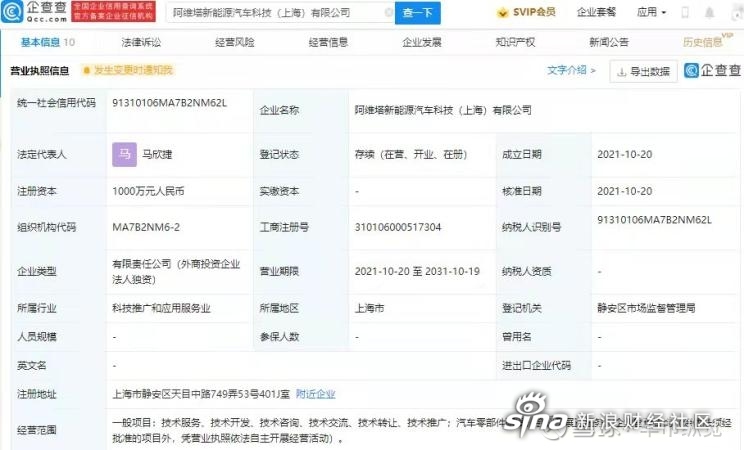This screenshot has width=744, height=450.
Task: Click the SVIP crown icon
Action: coord(502,13)
